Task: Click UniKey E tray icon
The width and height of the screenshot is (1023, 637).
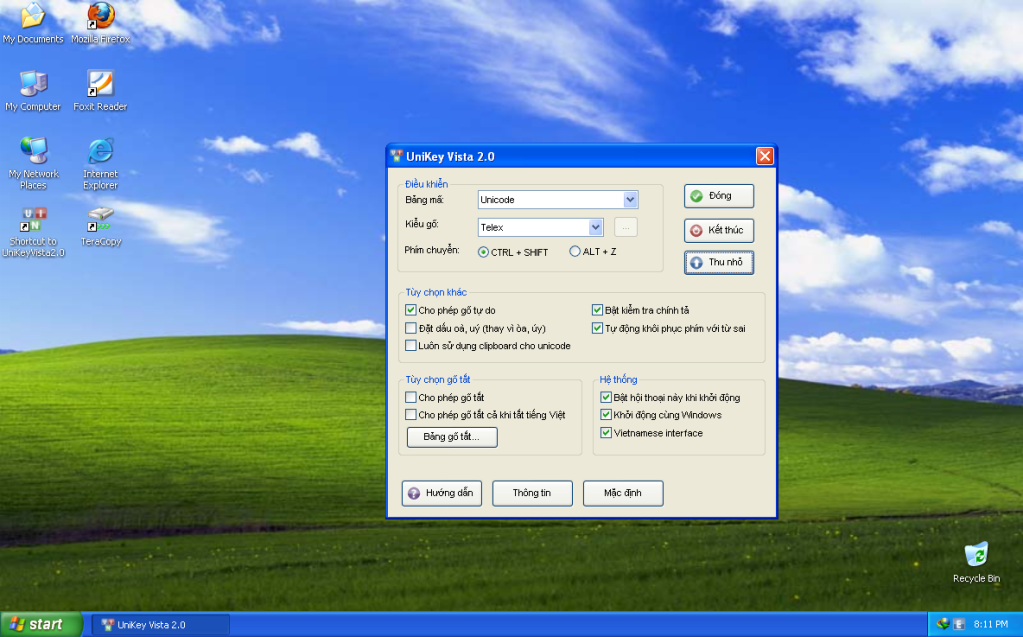Action: click(959, 625)
